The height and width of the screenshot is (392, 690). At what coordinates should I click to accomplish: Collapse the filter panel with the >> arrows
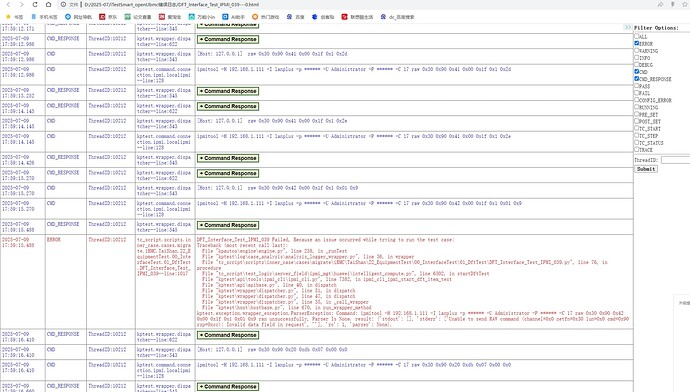point(628,27)
